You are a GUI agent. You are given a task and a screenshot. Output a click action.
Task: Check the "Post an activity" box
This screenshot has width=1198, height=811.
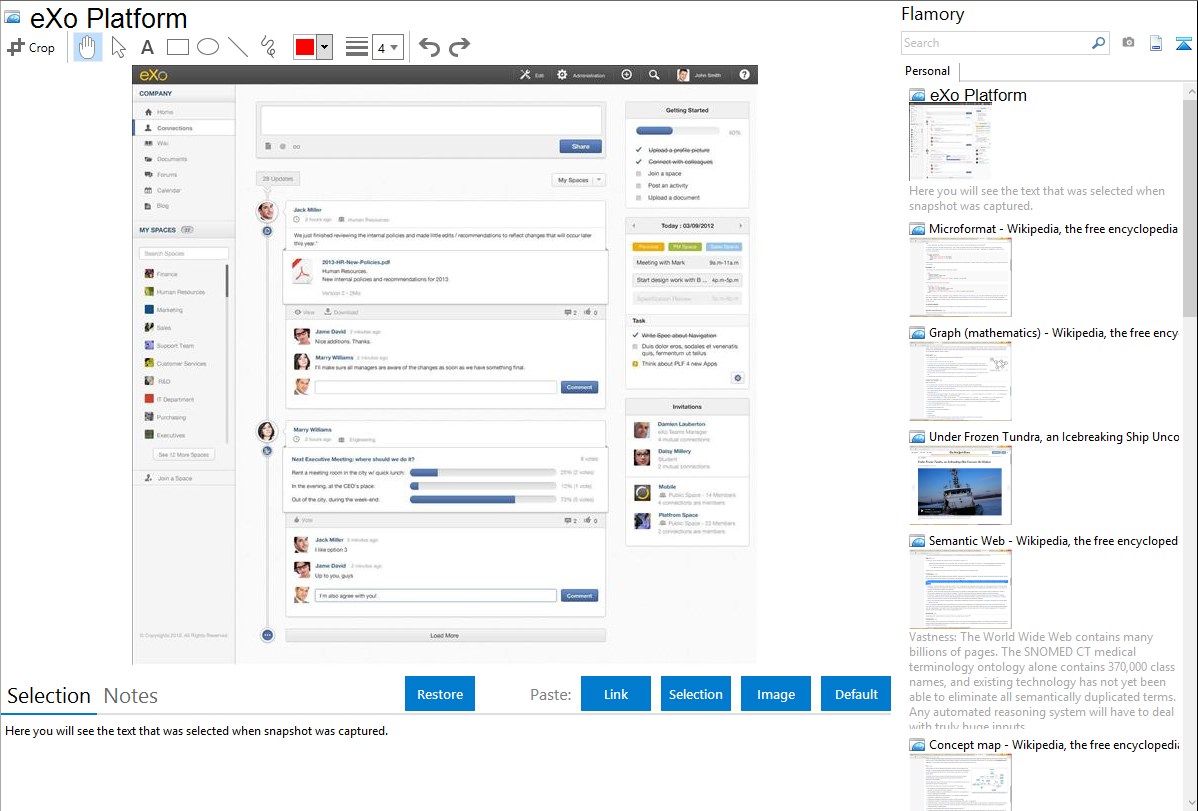pyautogui.click(x=639, y=186)
